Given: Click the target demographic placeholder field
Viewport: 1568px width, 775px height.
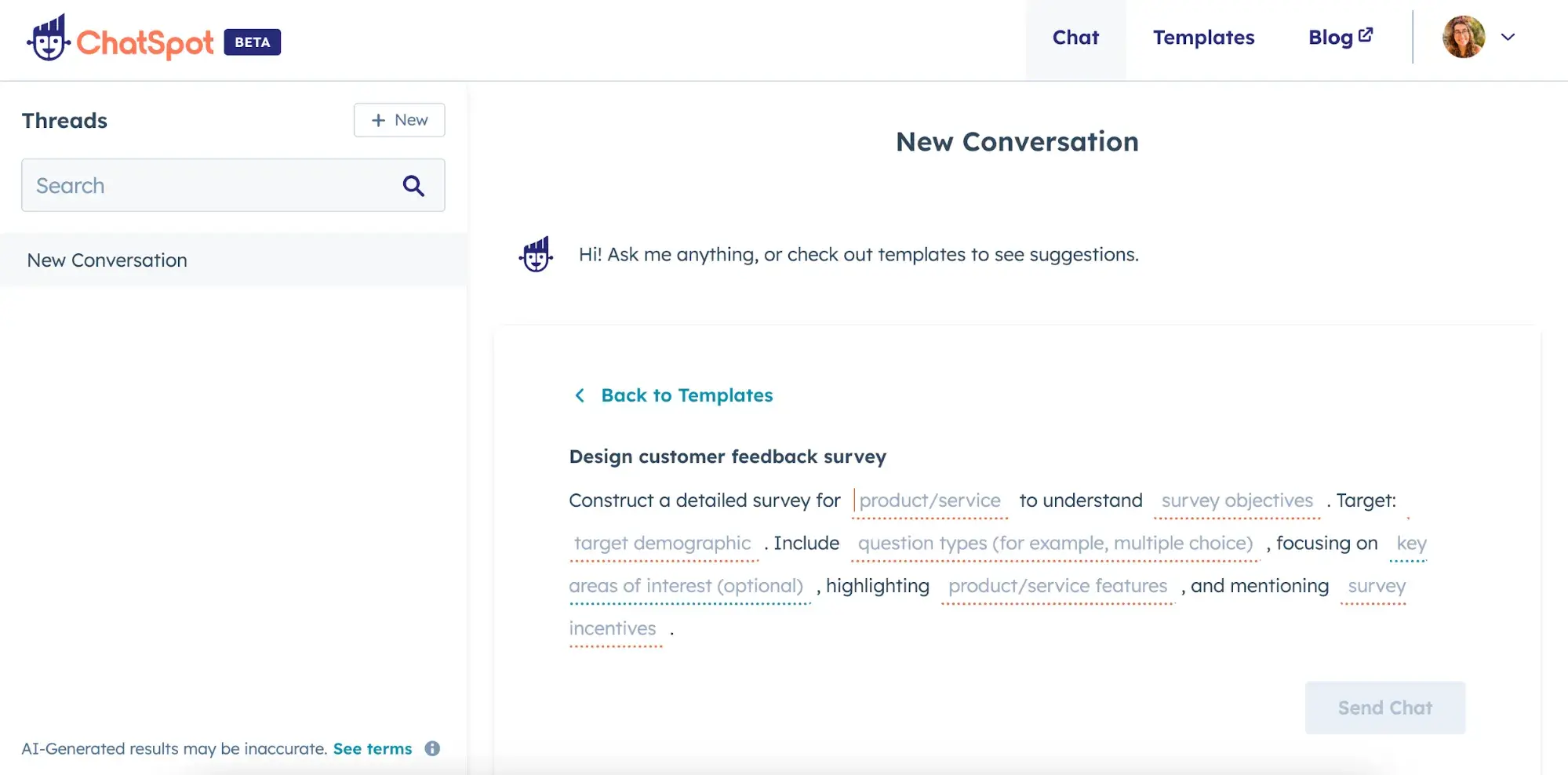Looking at the screenshot, I should pos(662,543).
